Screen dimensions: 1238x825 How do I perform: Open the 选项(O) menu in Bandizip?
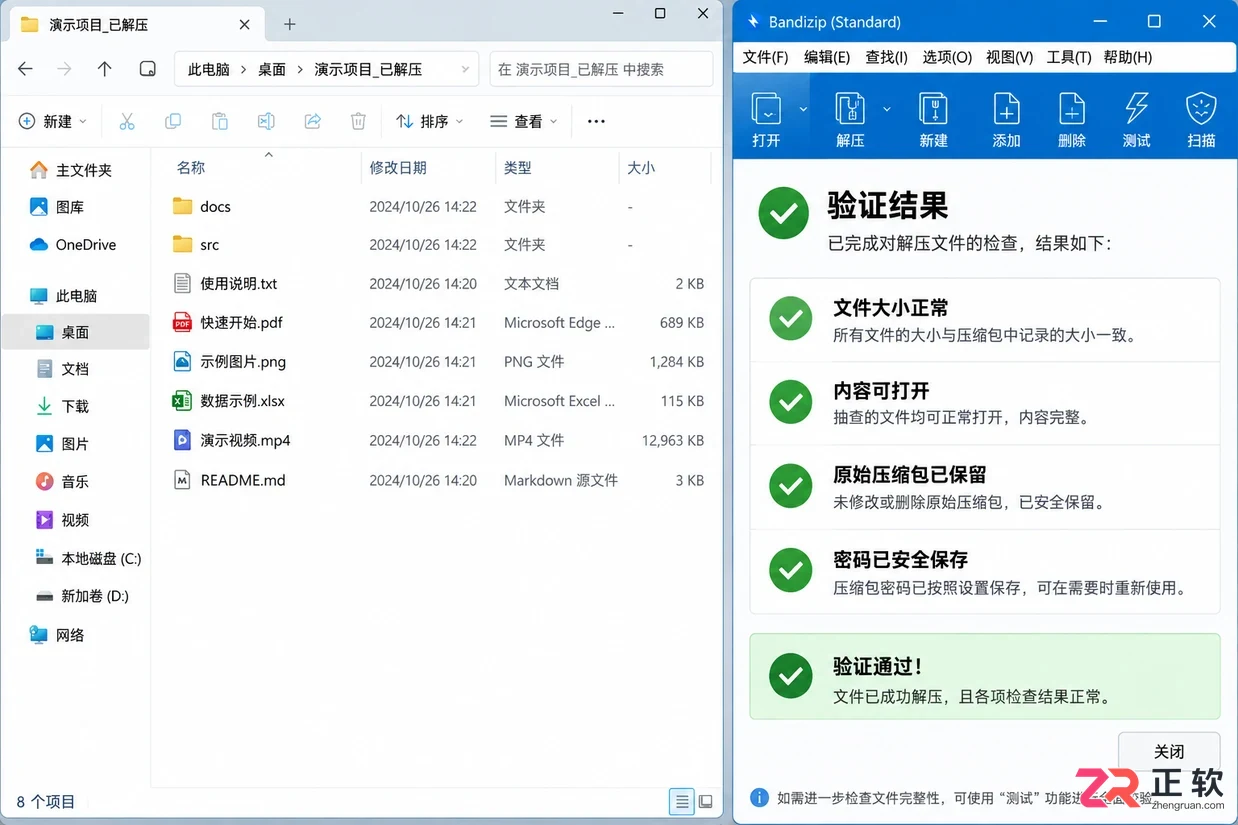pyautogui.click(x=947, y=57)
